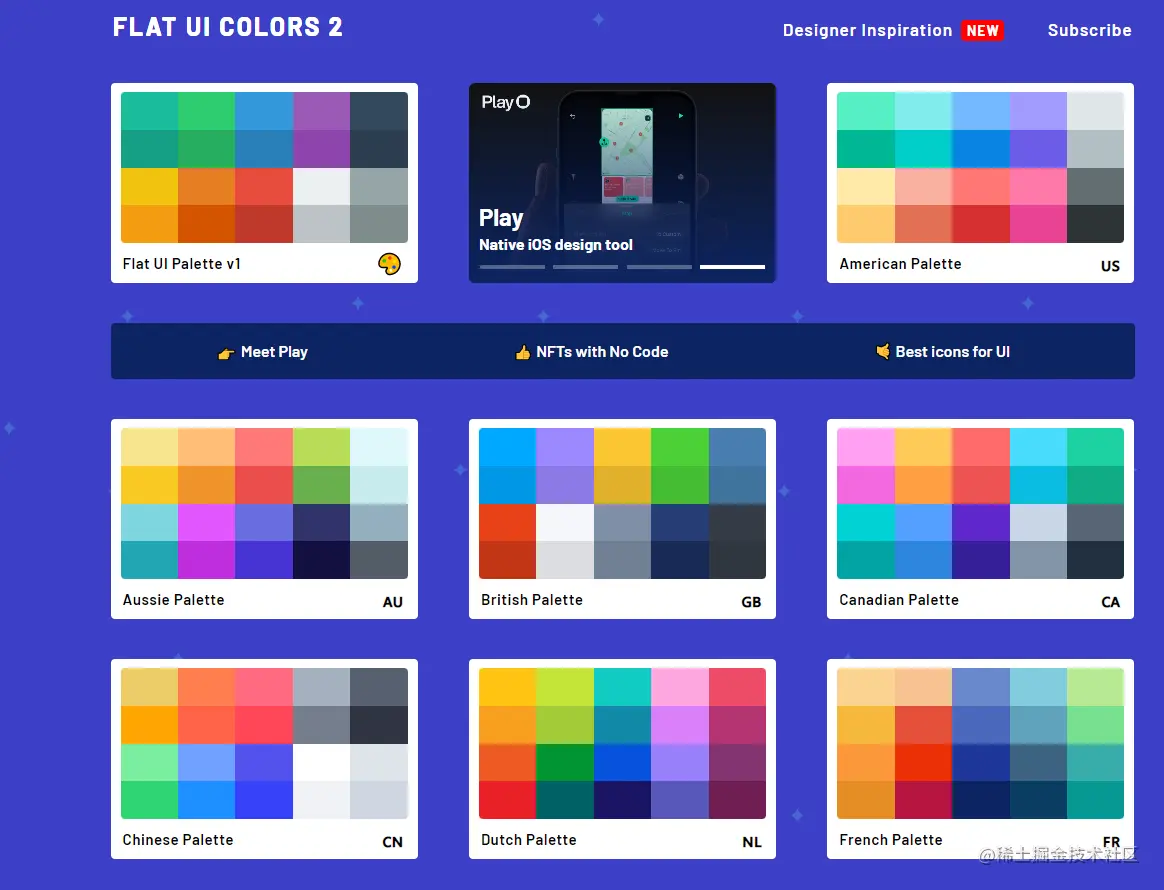Click the CN country code label
This screenshot has height=890, width=1164.
pyautogui.click(x=392, y=842)
